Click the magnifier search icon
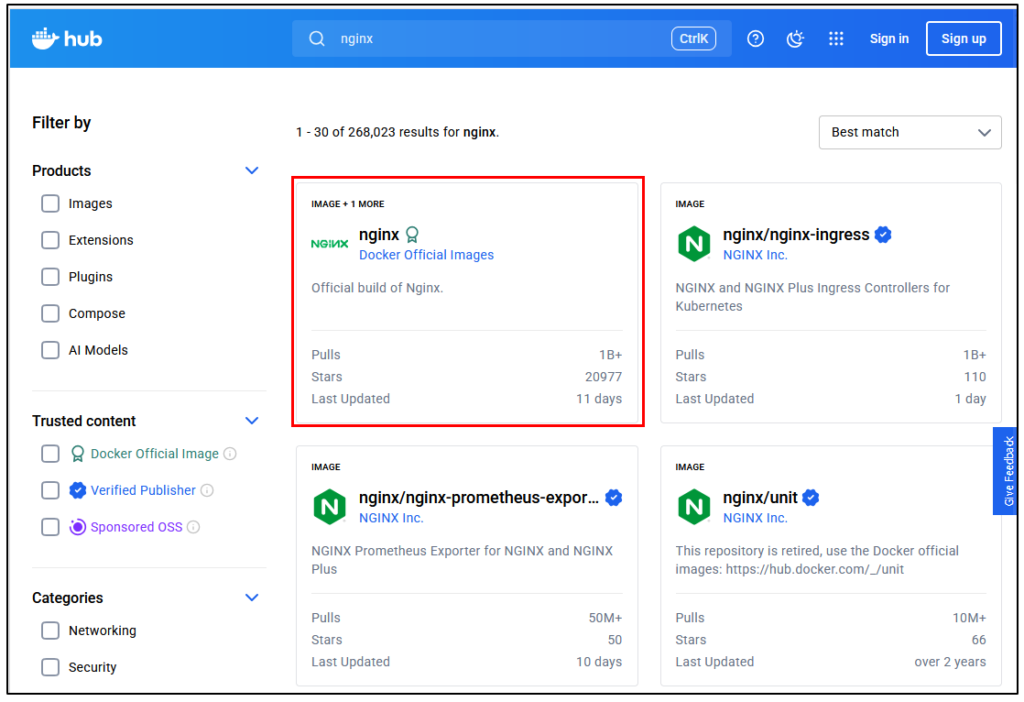 (x=317, y=39)
